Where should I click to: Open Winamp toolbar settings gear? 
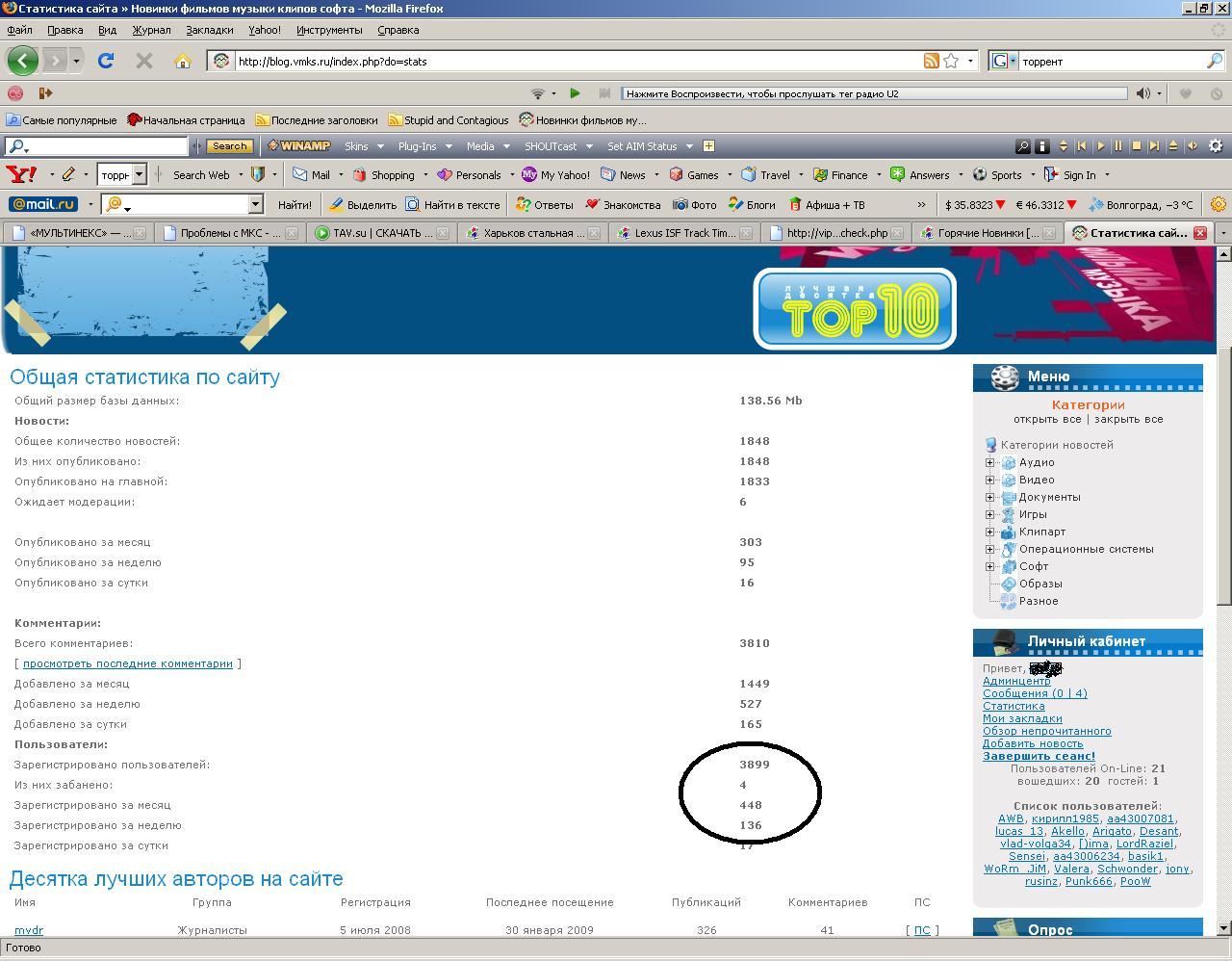[1216, 146]
